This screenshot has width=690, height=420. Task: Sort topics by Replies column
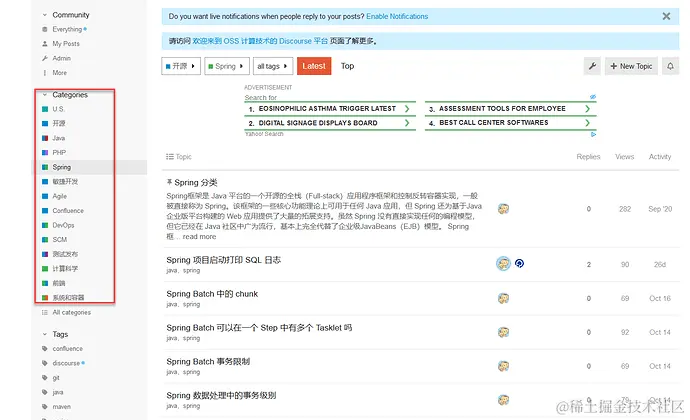point(588,156)
